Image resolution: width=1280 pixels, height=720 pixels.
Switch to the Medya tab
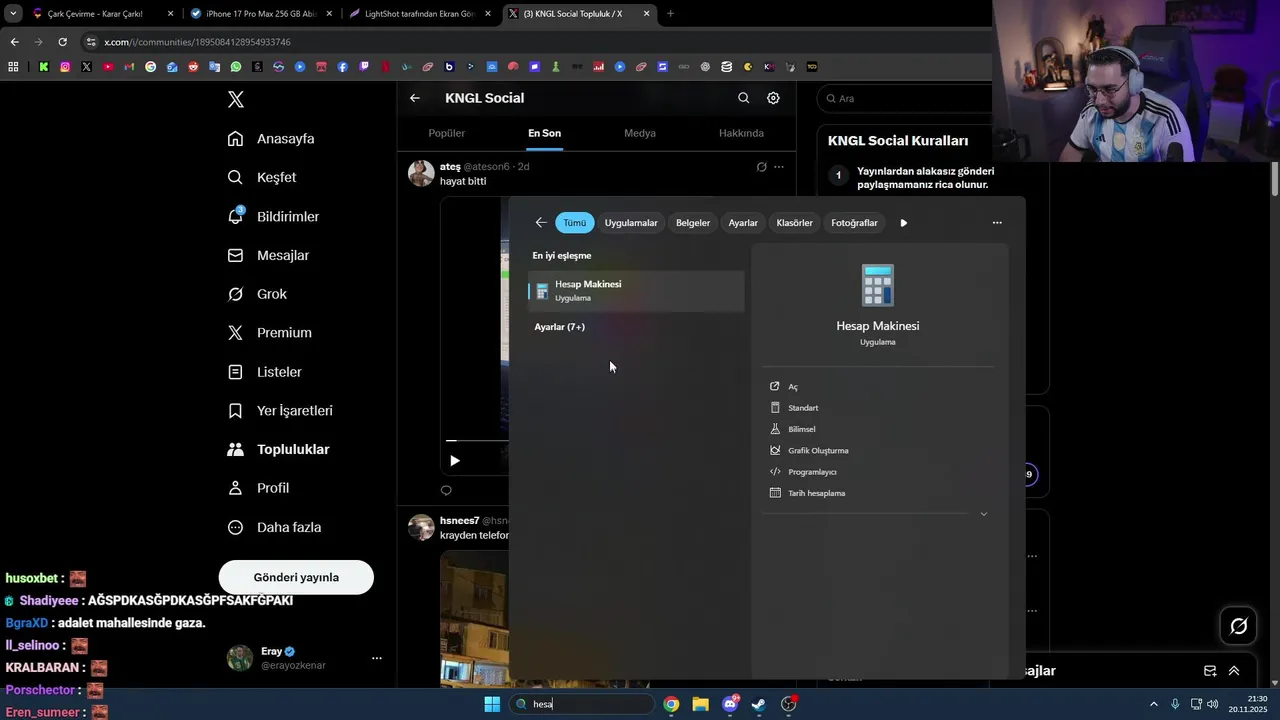point(640,133)
